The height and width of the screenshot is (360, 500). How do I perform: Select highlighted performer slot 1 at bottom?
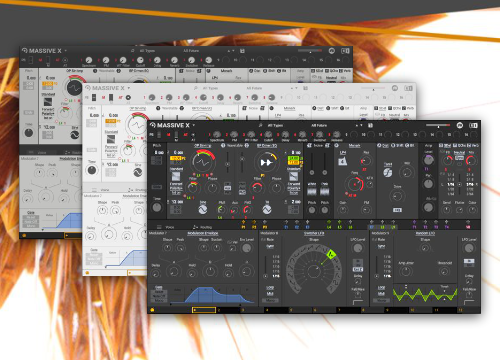(x=204, y=310)
